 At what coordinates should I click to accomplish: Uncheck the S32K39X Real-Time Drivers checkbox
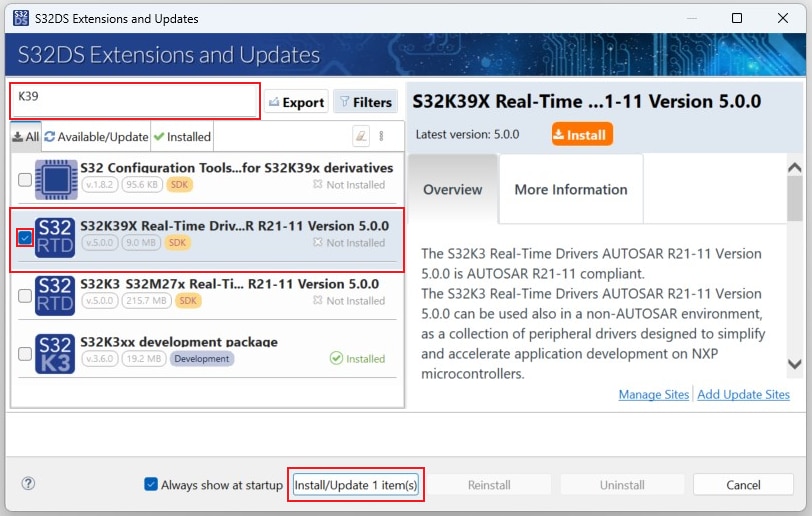pyautogui.click(x=25, y=238)
